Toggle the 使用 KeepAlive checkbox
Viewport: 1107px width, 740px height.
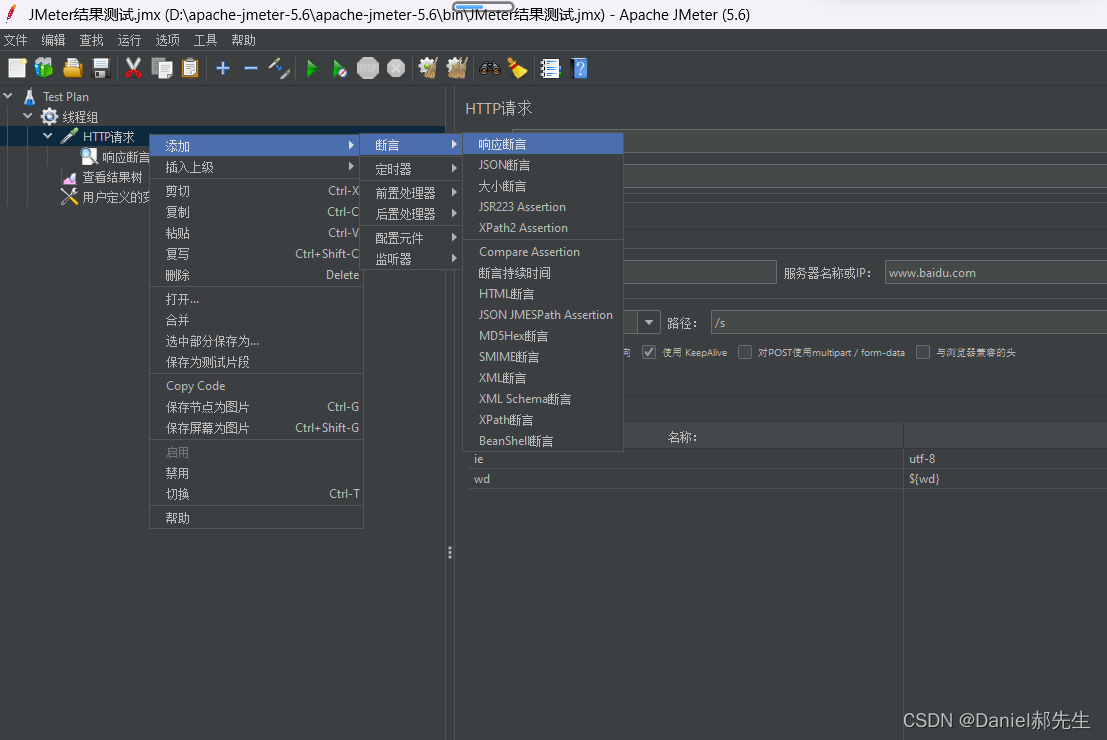click(649, 352)
